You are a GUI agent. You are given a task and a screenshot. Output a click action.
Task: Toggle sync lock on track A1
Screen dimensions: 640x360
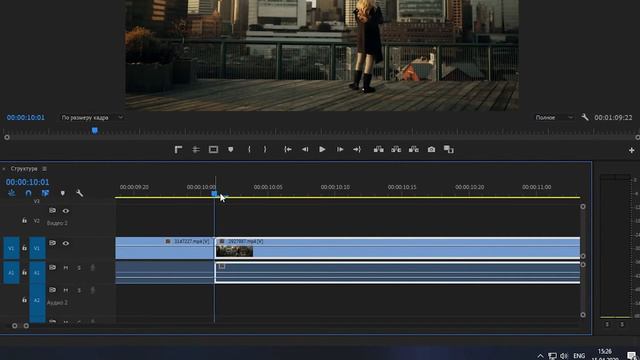pos(53,267)
